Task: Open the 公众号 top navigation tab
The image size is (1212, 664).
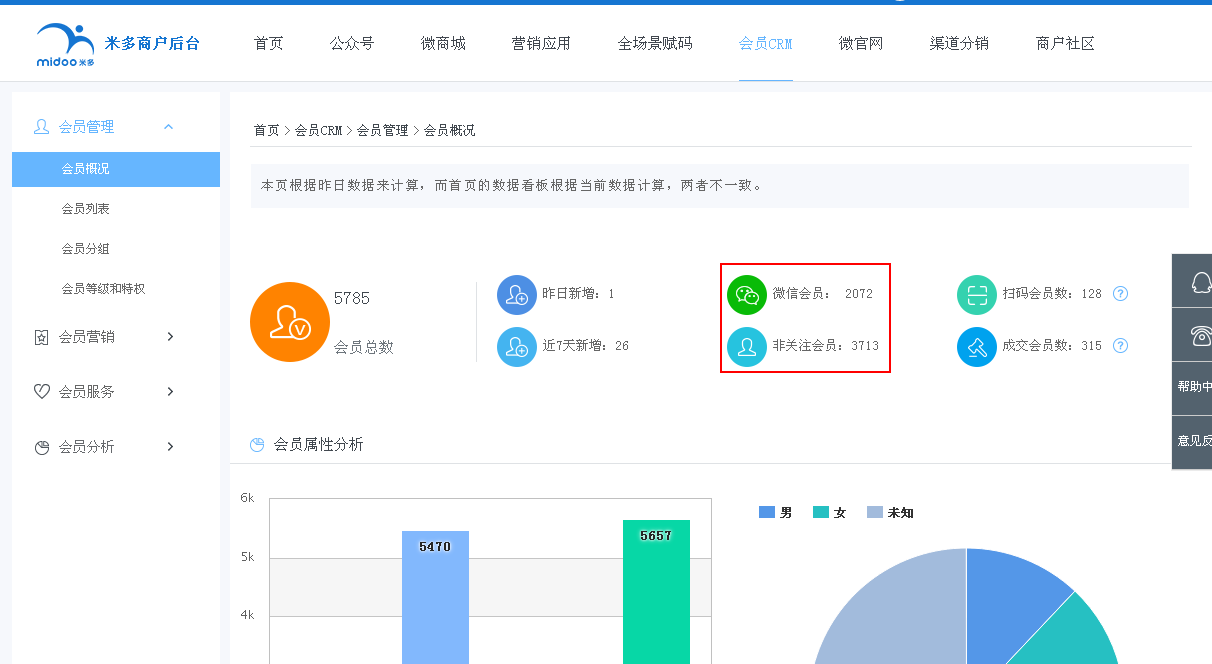Action: point(352,44)
